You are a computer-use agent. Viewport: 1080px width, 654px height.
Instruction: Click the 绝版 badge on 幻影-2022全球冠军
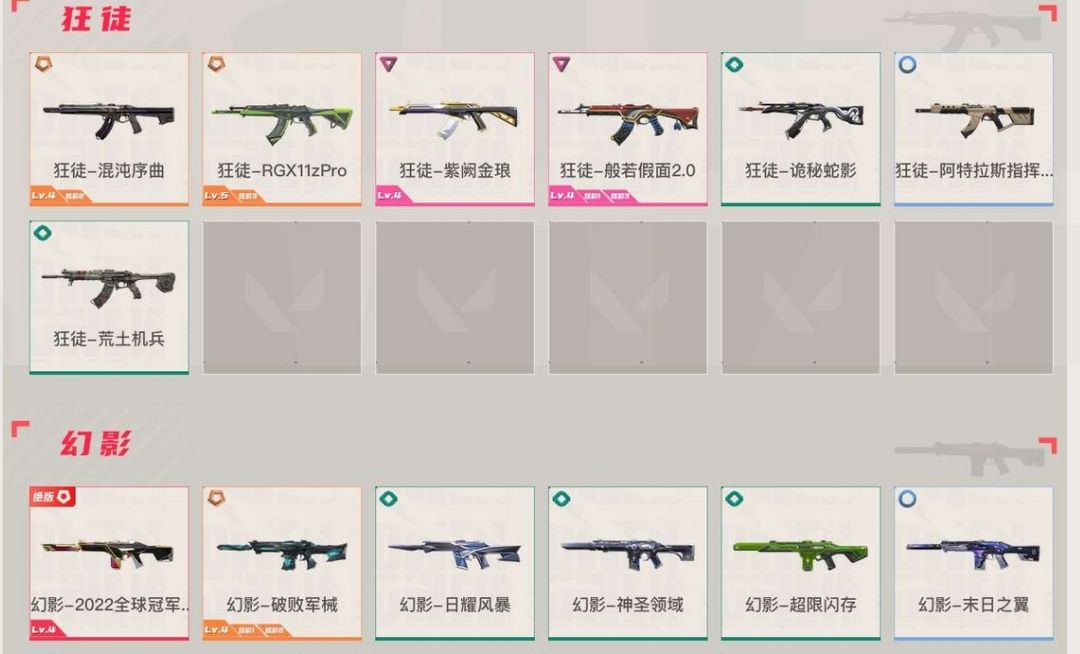(52, 496)
